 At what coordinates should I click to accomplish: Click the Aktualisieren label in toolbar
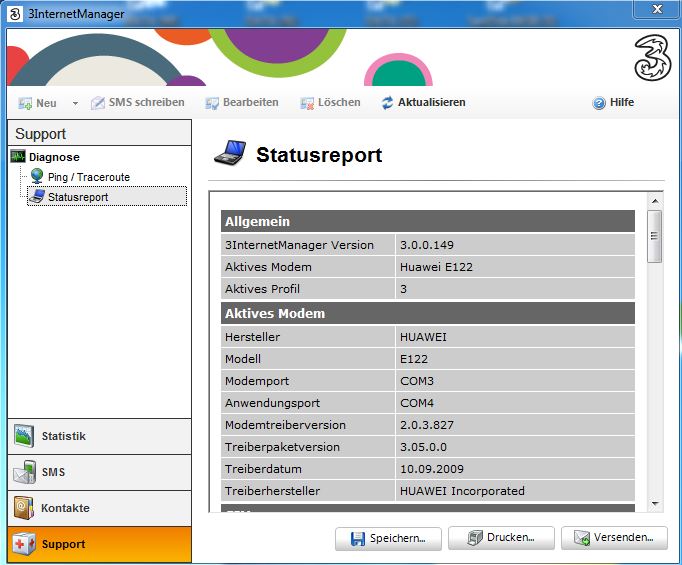pos(431,103)
